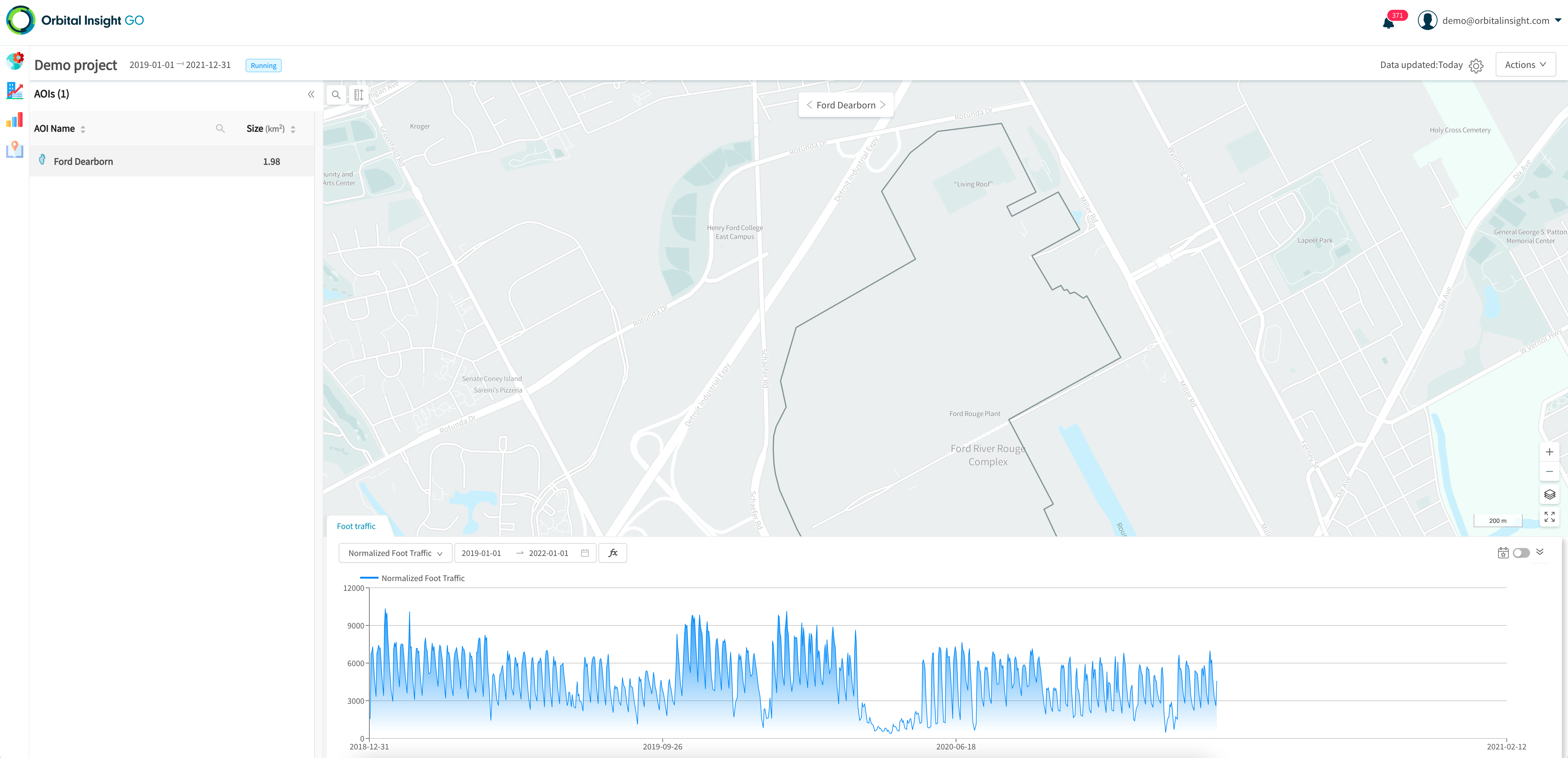
Task: Sort AOIs by name
Action: coord(83,129)
